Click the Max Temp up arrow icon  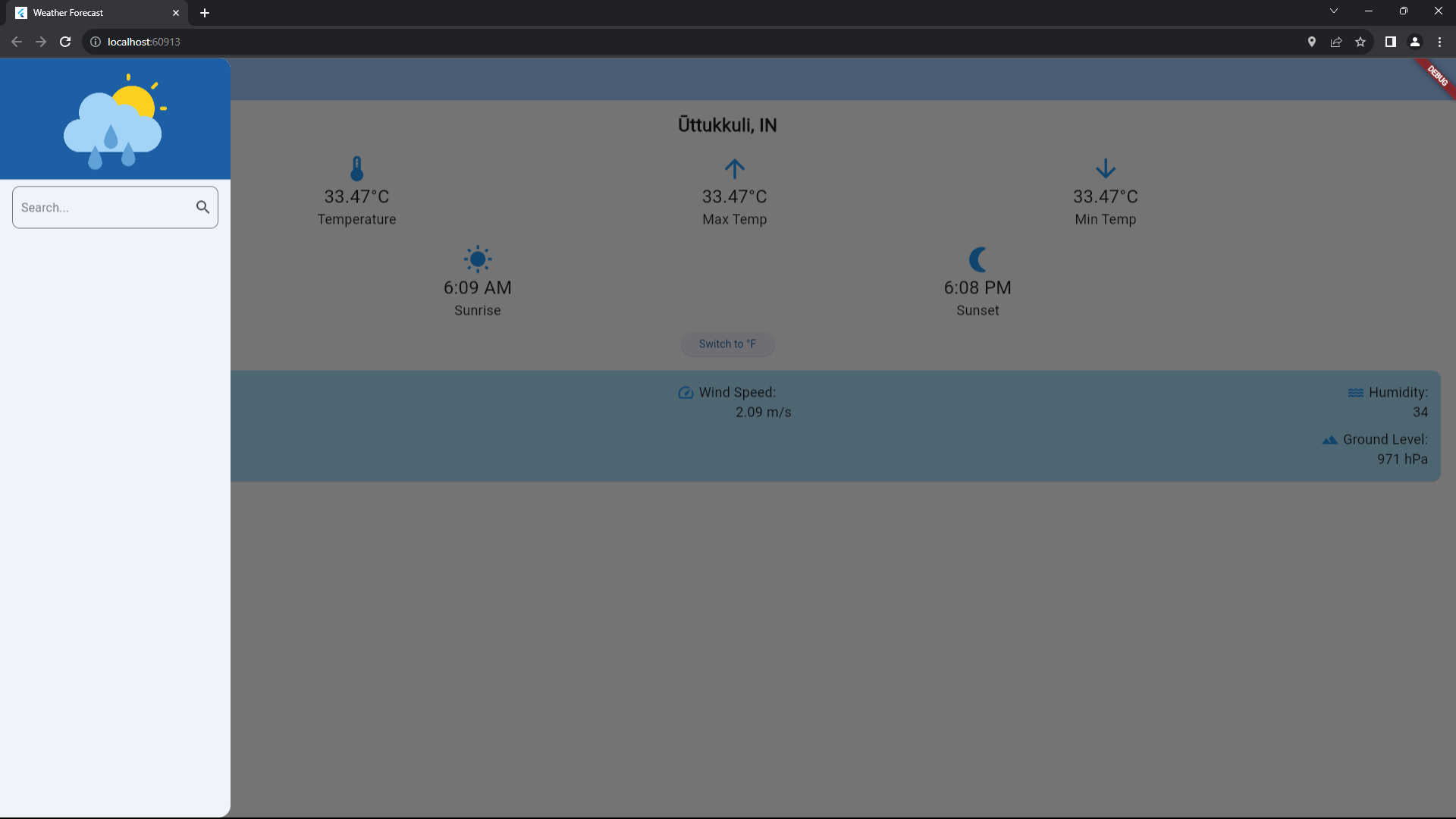[734, 168]
